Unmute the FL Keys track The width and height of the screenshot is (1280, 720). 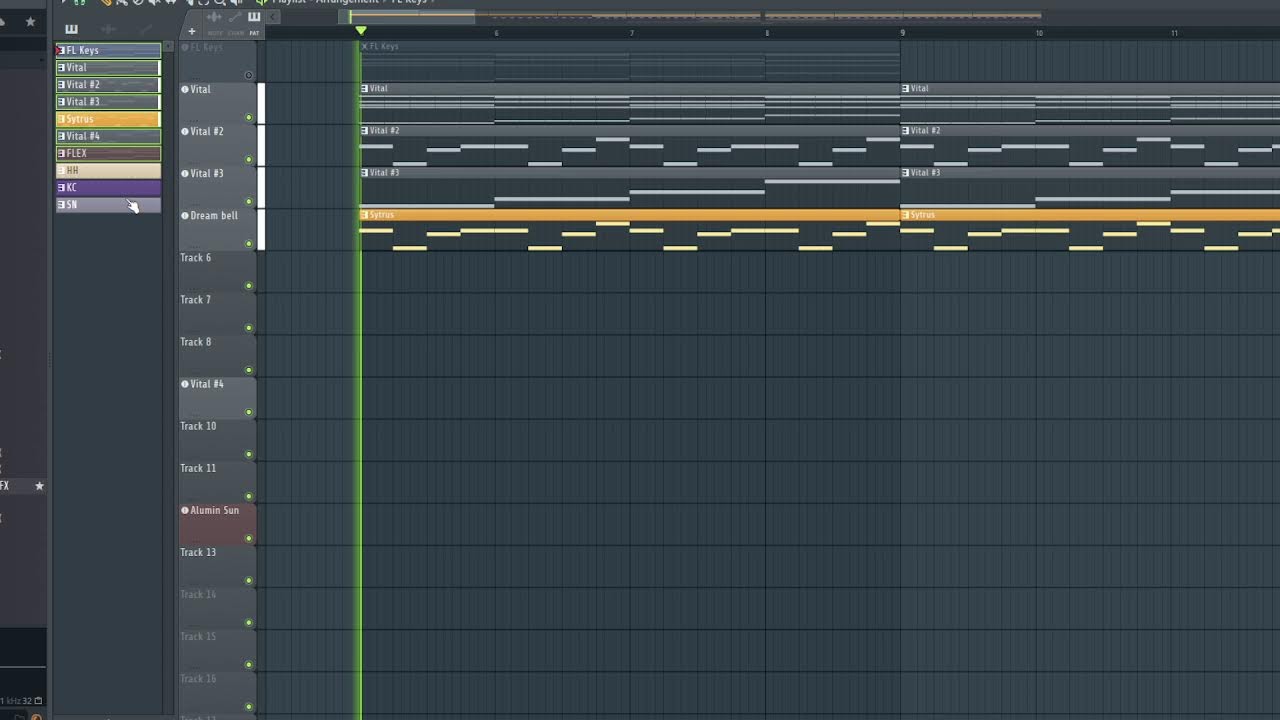point(249,75)
